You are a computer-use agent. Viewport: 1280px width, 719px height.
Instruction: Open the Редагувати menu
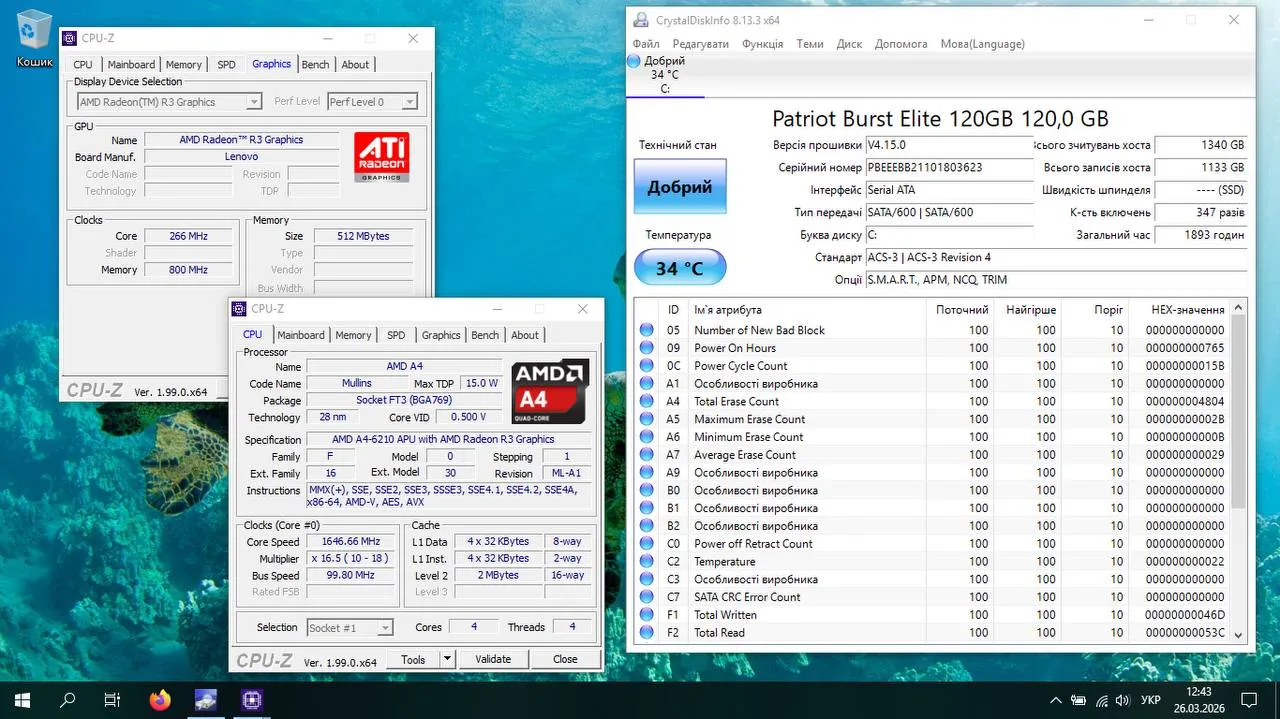(x=701, y=44)
